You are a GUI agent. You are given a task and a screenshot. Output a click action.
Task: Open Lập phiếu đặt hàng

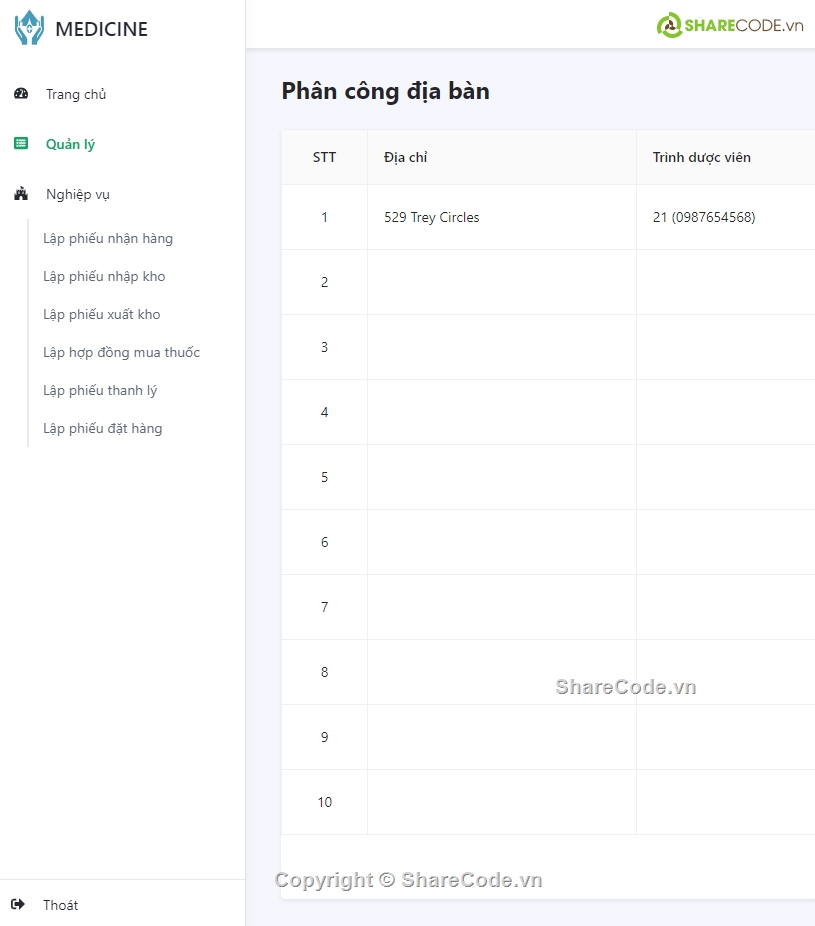103,428
